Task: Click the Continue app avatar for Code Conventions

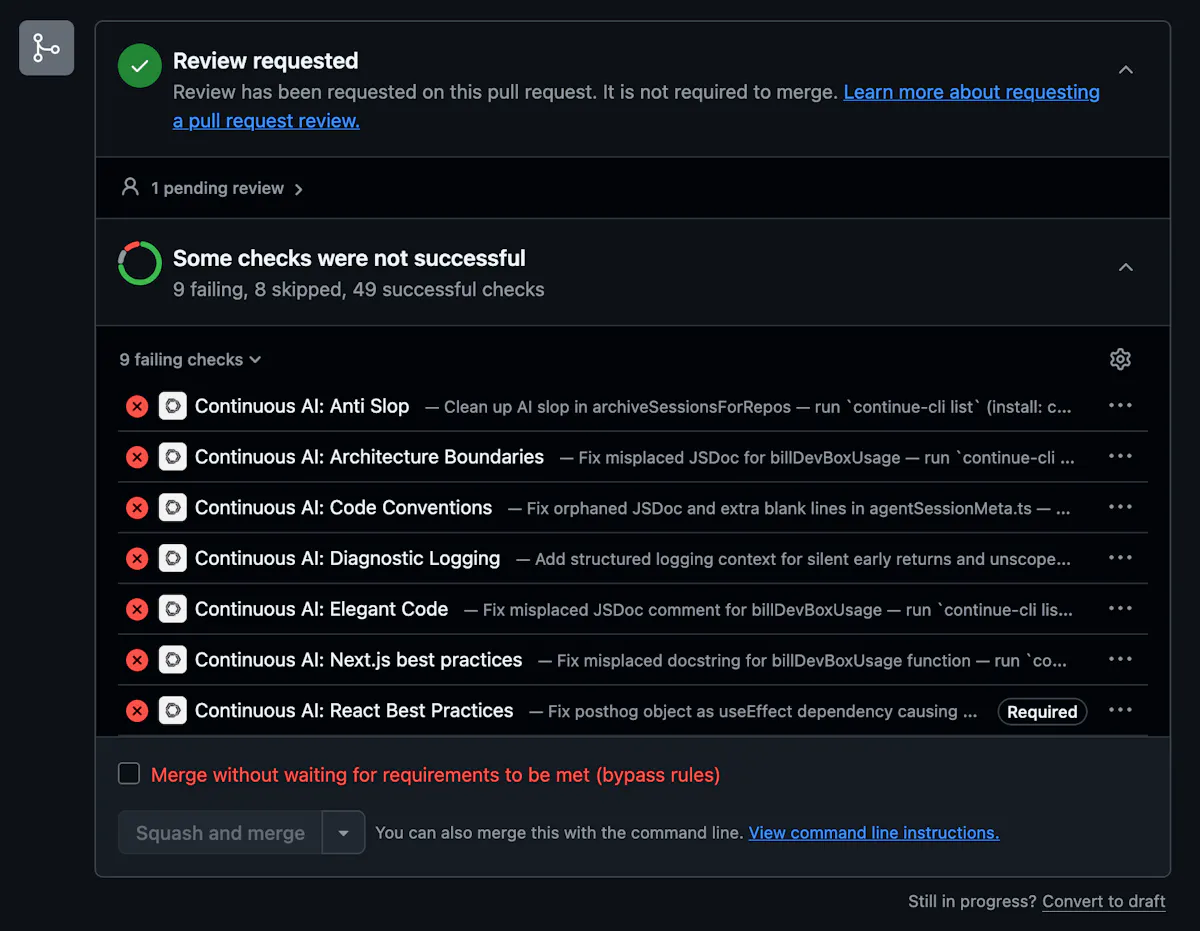Action: [x=173, y=508]
